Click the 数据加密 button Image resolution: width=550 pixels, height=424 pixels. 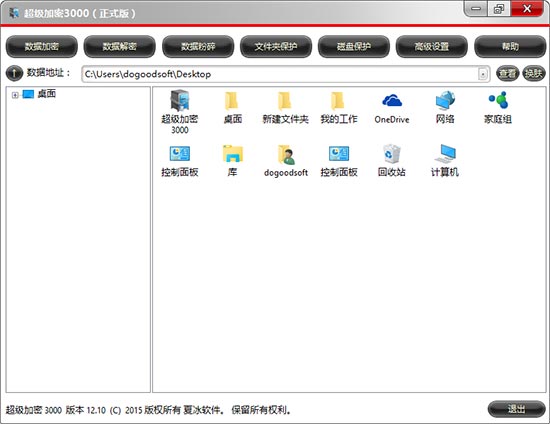click(42, 46)
